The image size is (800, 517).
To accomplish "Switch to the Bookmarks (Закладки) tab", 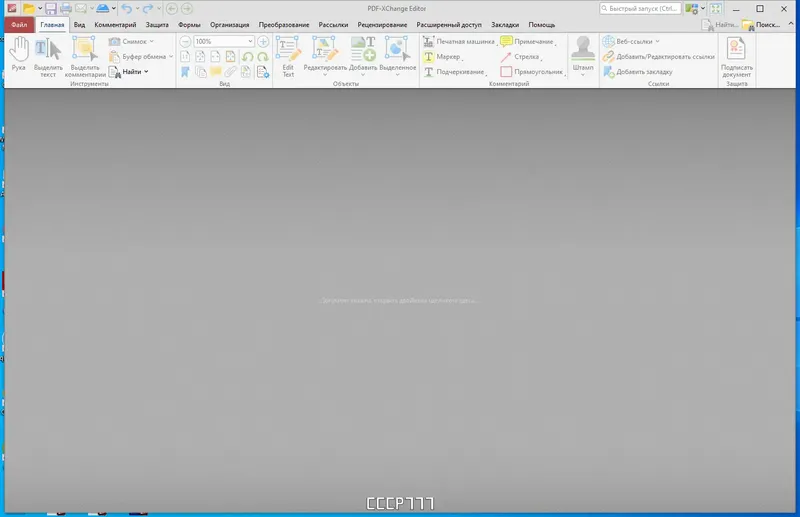I will click(x=505, y=24).
